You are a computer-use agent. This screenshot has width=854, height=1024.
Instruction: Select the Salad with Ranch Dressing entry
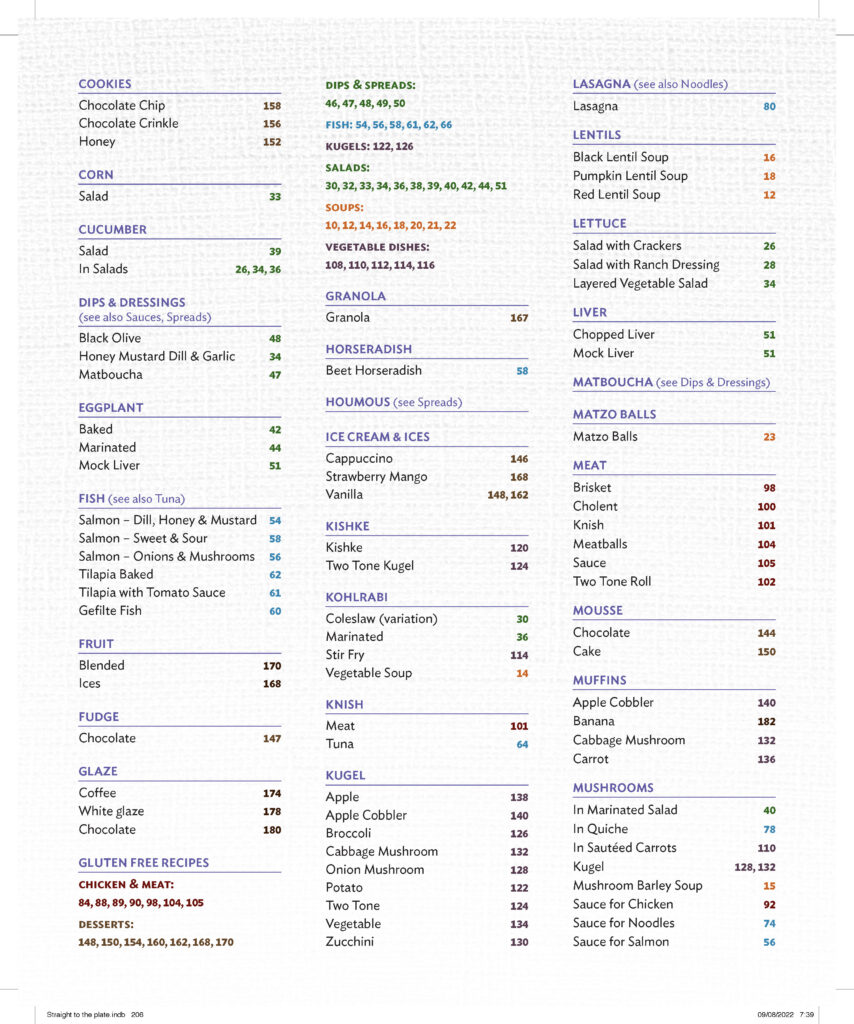coord(646,264)
